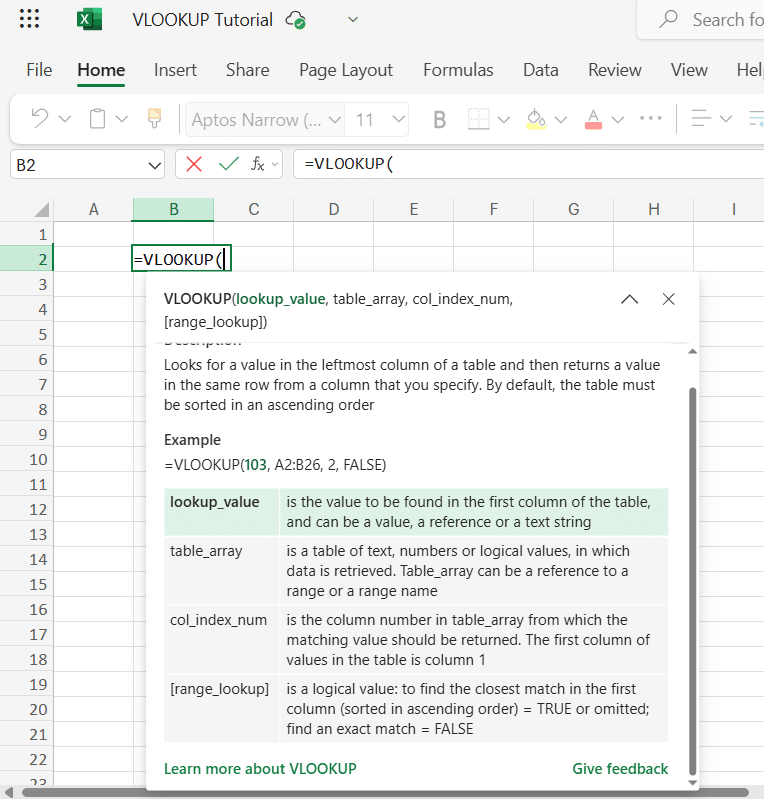Toggle Bold formatting

(439, 120)
